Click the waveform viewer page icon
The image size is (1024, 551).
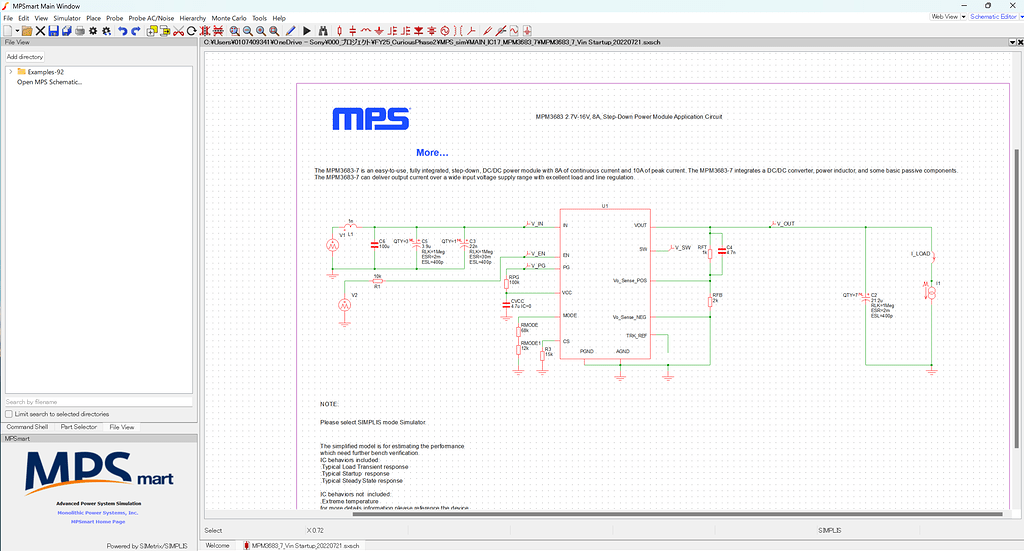514,31
